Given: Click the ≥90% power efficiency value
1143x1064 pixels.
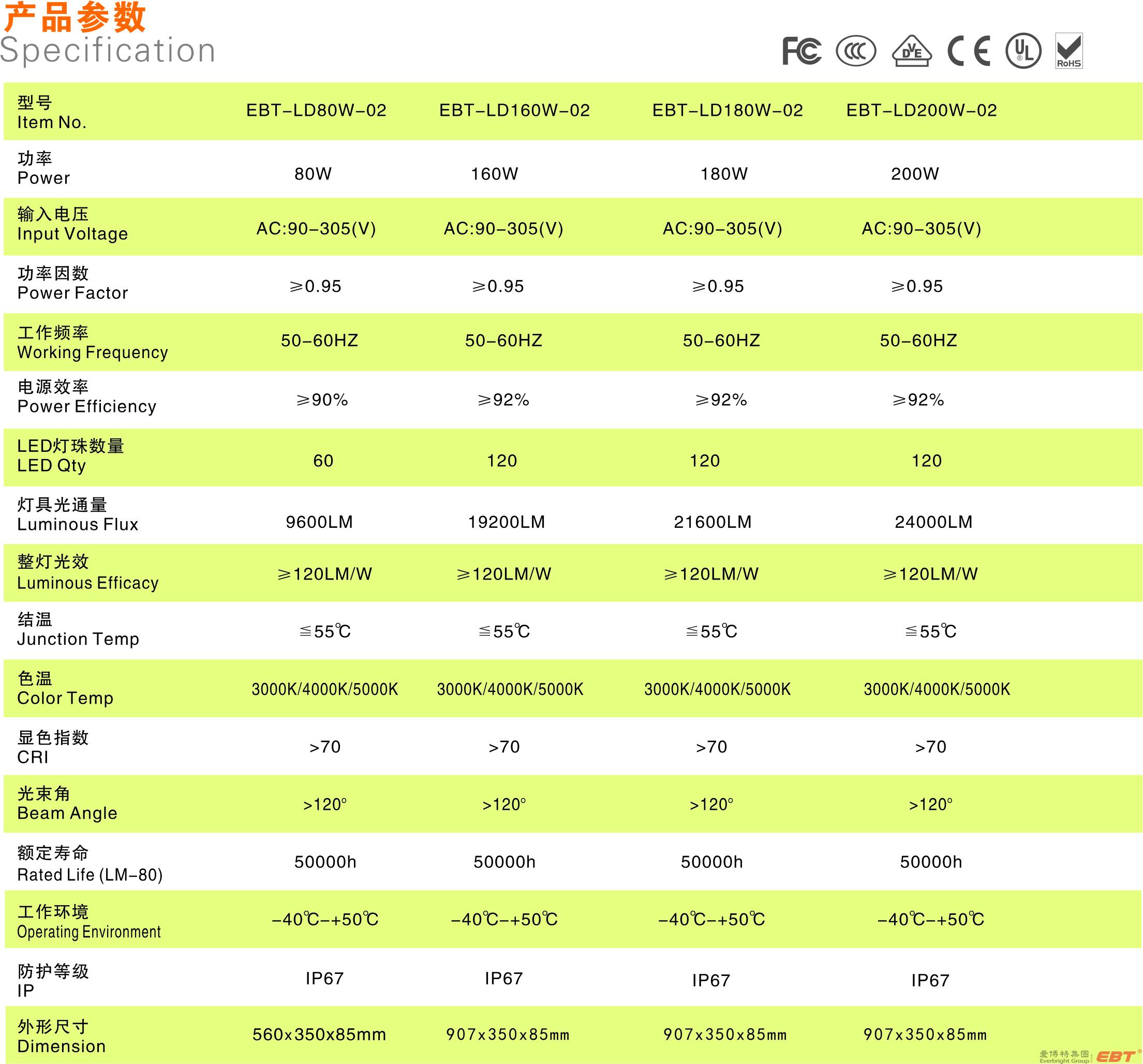Looking at the screenshot, I should 322,400.
